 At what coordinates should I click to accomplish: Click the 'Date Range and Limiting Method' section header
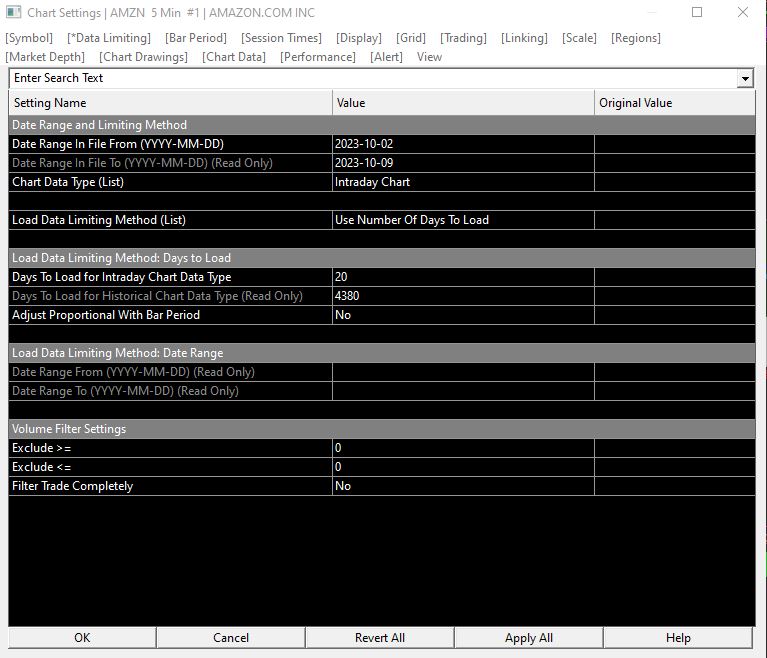coord(382,125)
